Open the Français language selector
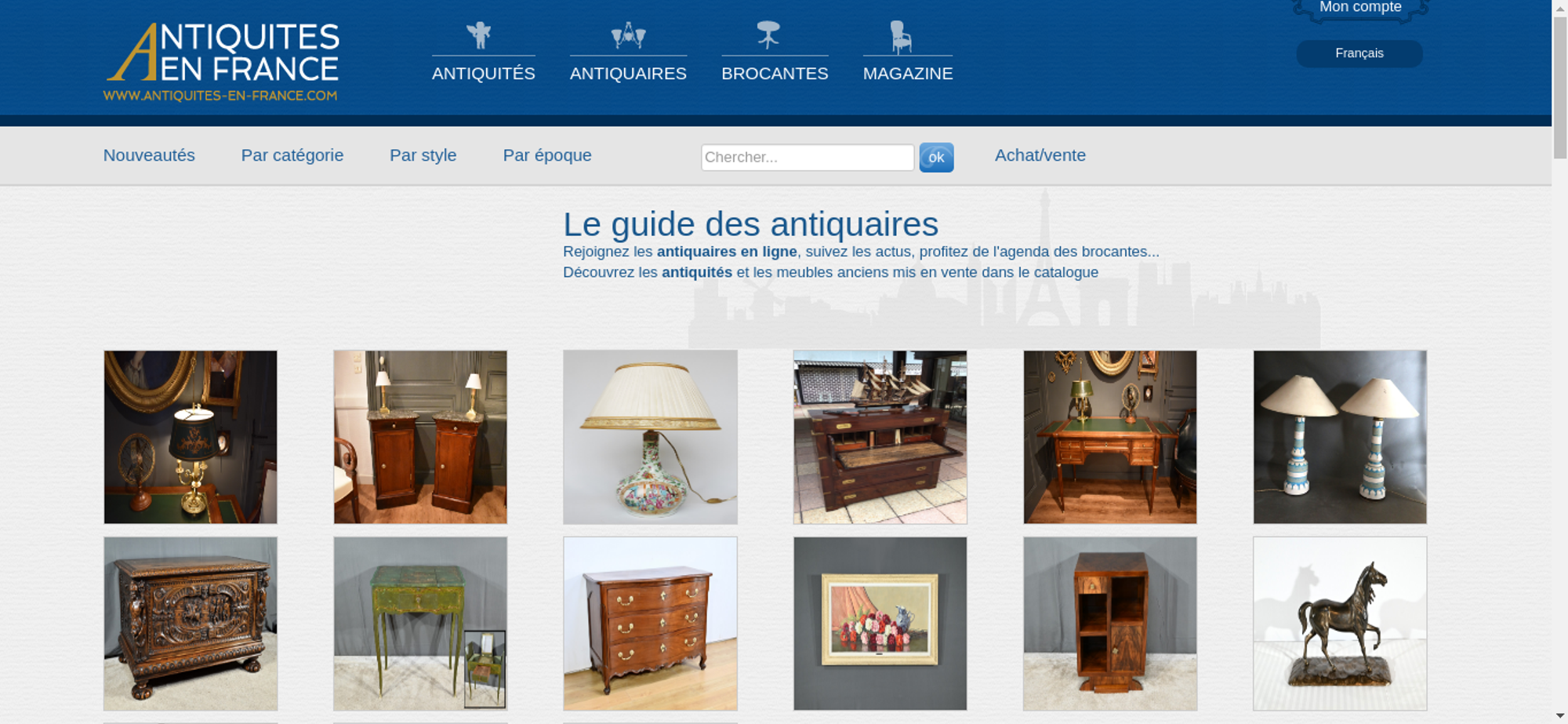 [x=1359, y=53]
